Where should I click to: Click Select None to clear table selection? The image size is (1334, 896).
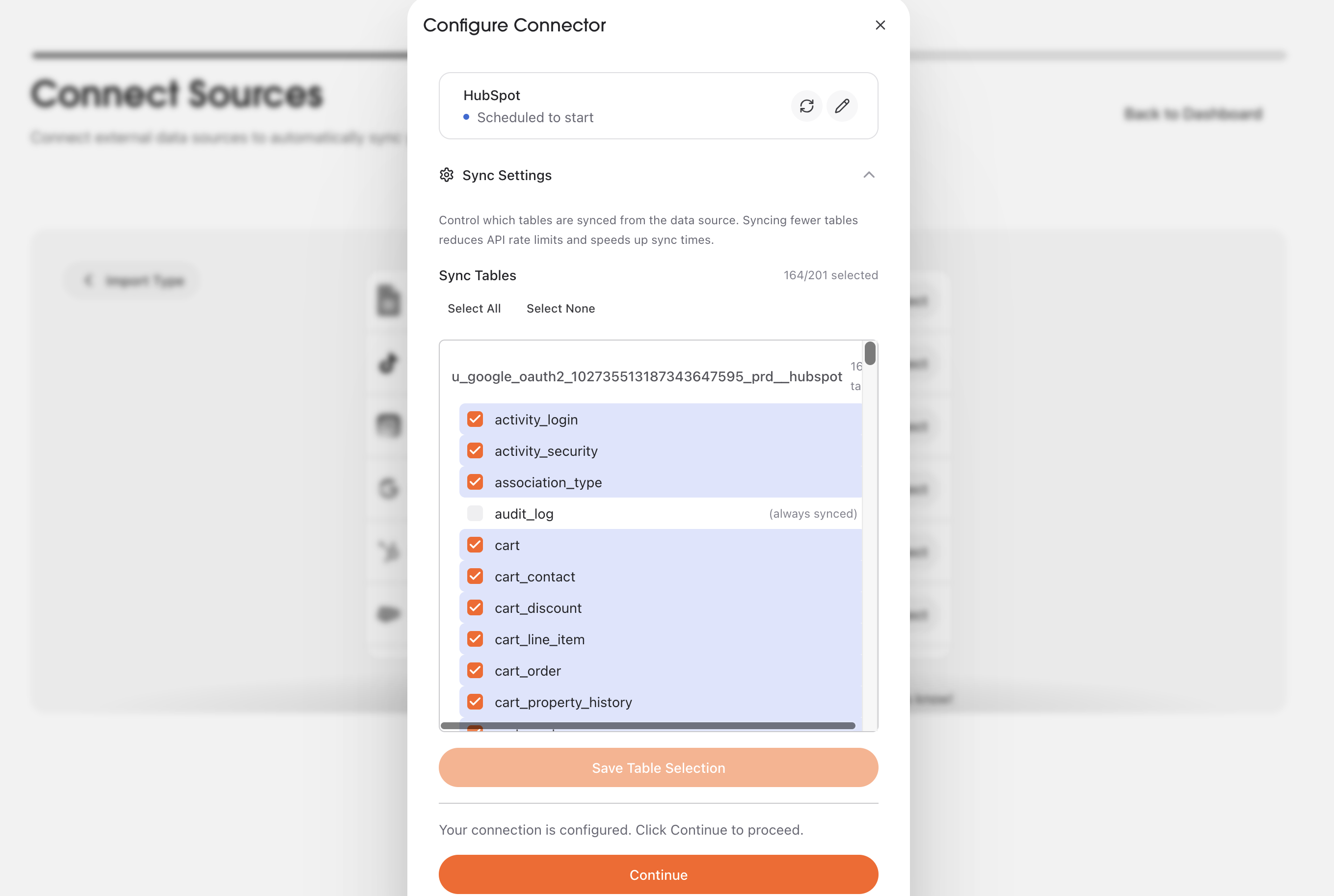pos(560,308)
